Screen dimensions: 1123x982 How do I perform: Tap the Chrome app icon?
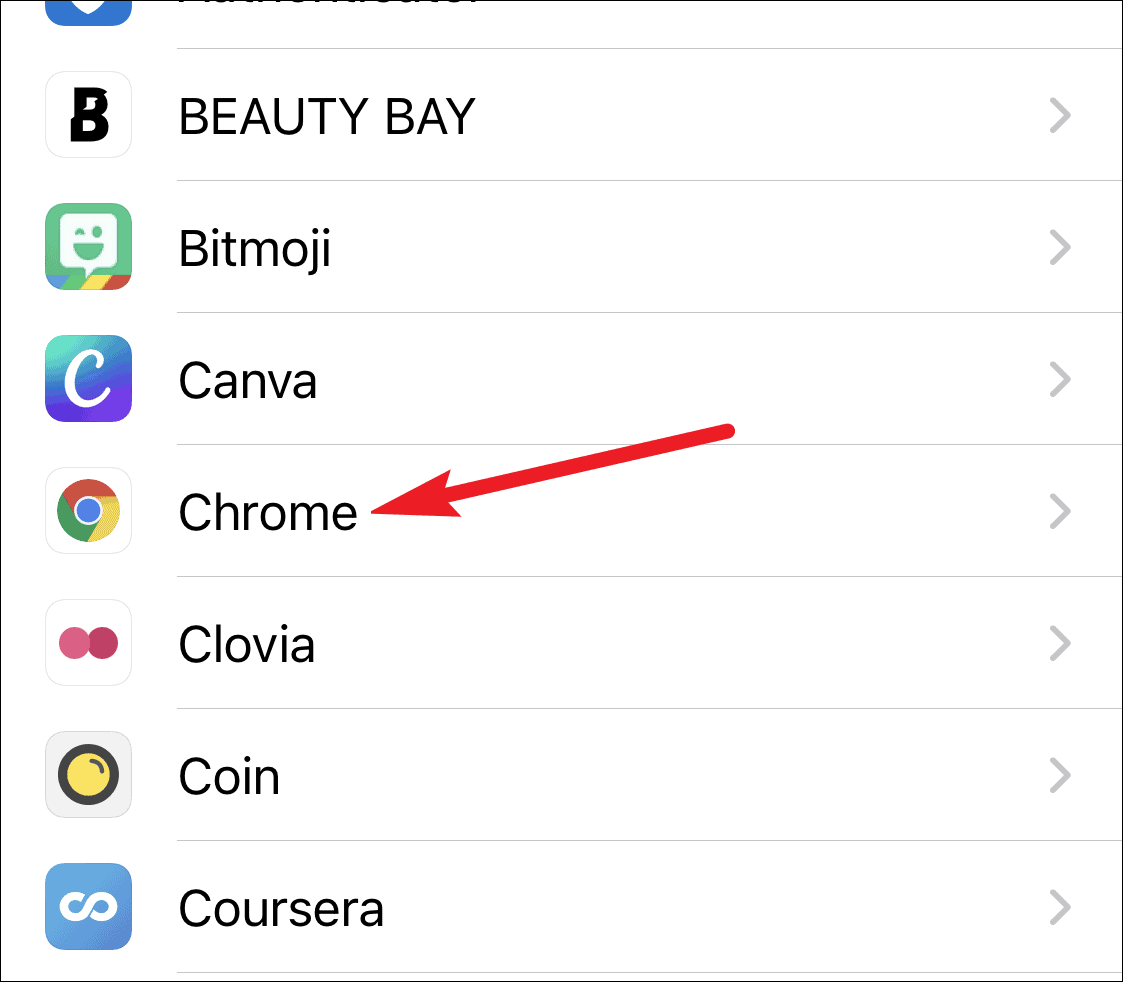pyautogui.click(x=88, y=511)
